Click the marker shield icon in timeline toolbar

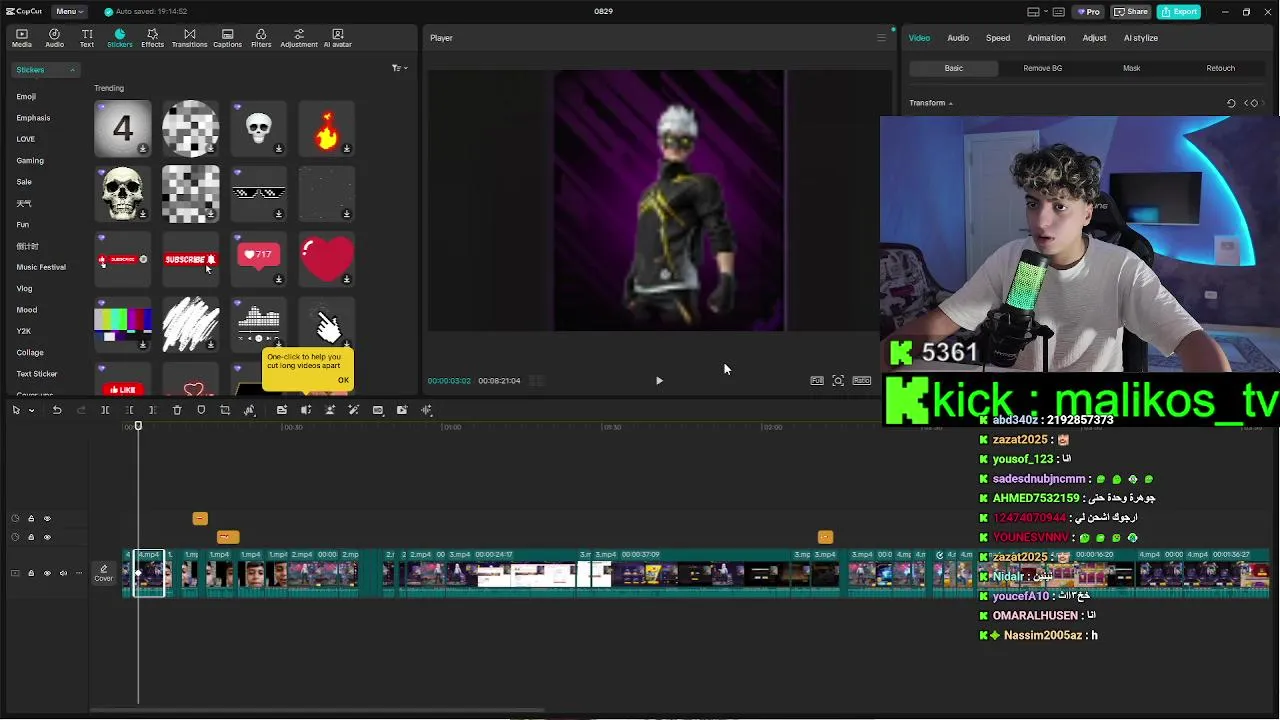(201, 410)
